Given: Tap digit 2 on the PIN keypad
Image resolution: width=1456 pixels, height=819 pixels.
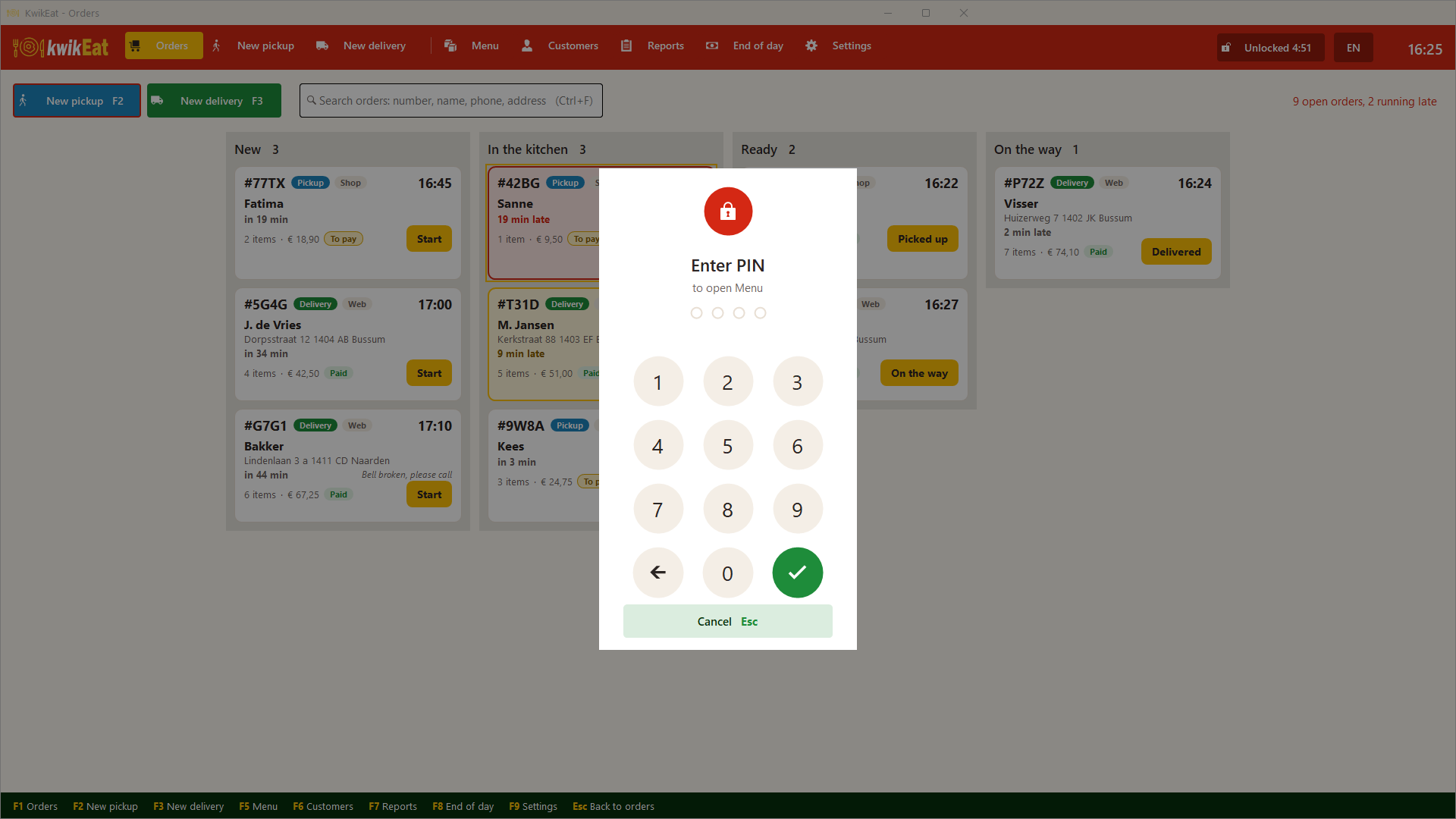Looking at the screenshot, I should (x=727, y=381).
